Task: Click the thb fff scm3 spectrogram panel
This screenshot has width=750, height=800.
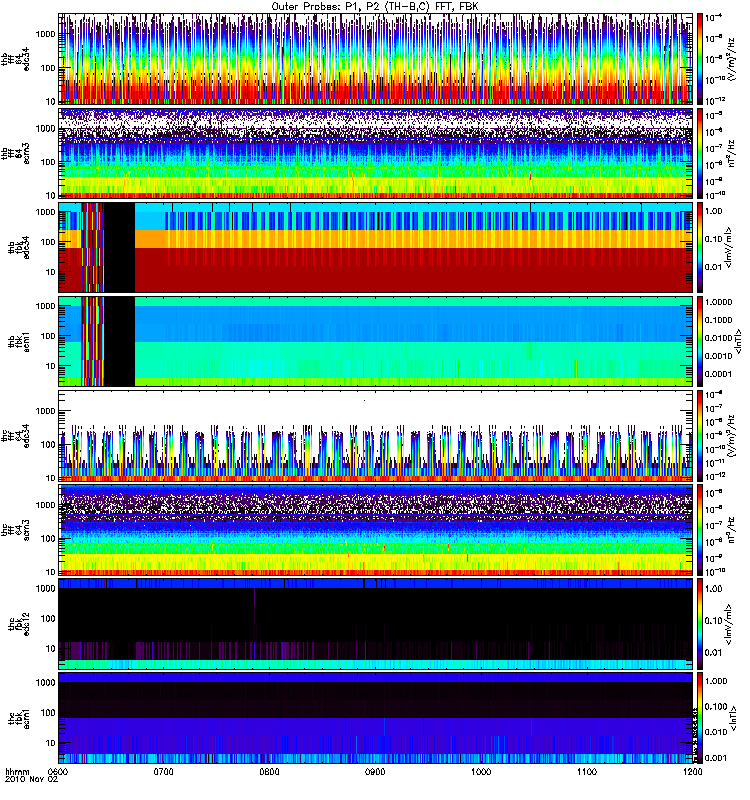Action: click(x=376, y=153)
